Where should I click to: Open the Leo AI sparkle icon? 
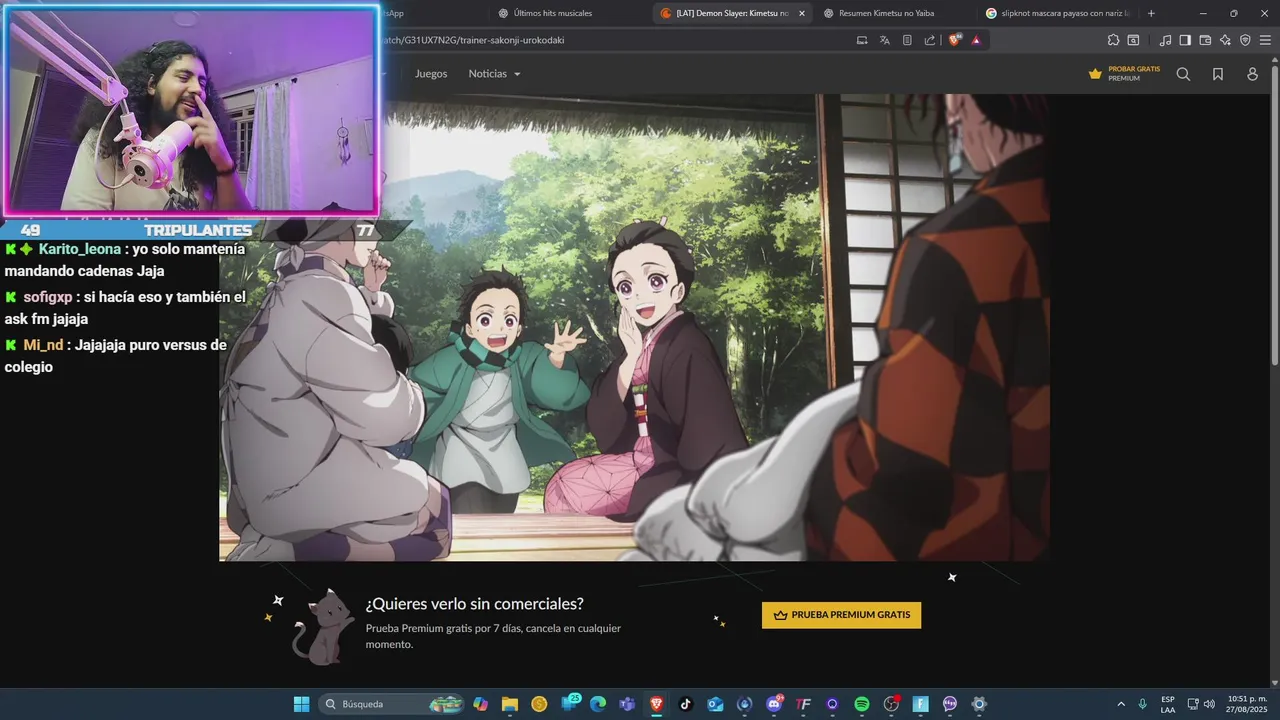1225,40
